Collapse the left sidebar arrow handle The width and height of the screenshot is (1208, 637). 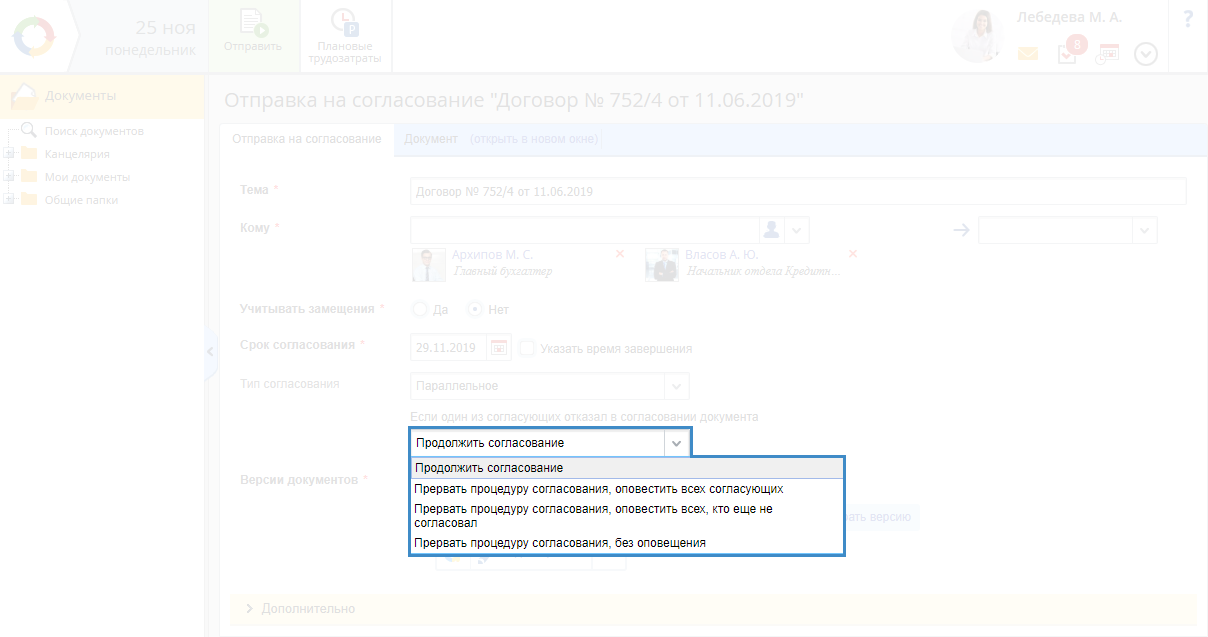point(210,352)
